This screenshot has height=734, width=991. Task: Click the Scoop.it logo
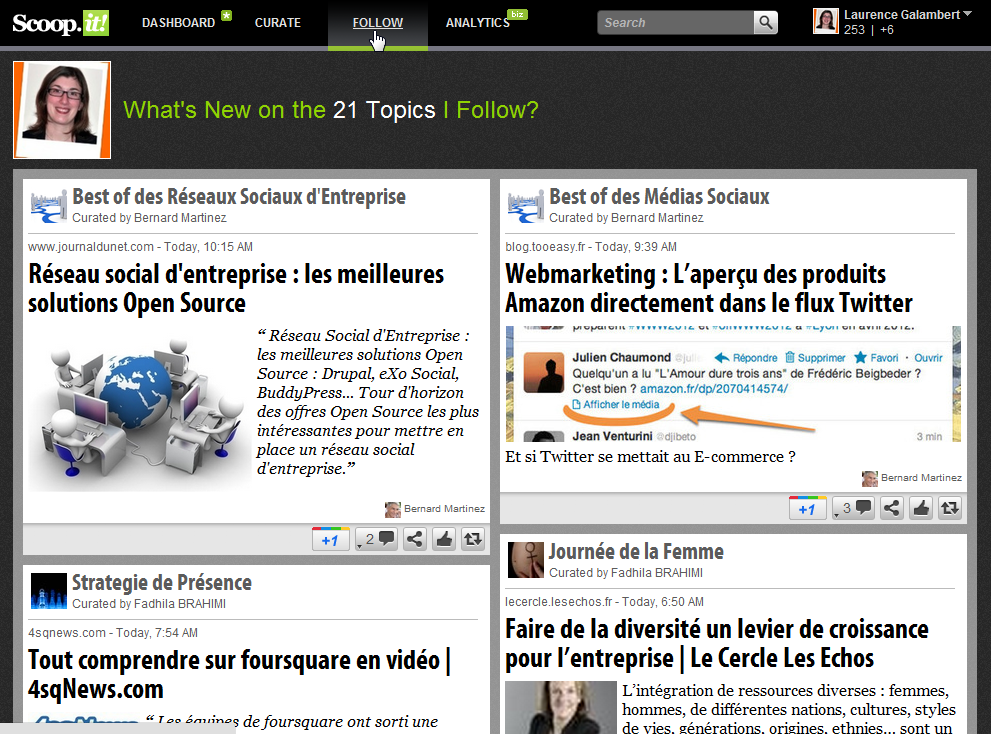coord(61,23)
